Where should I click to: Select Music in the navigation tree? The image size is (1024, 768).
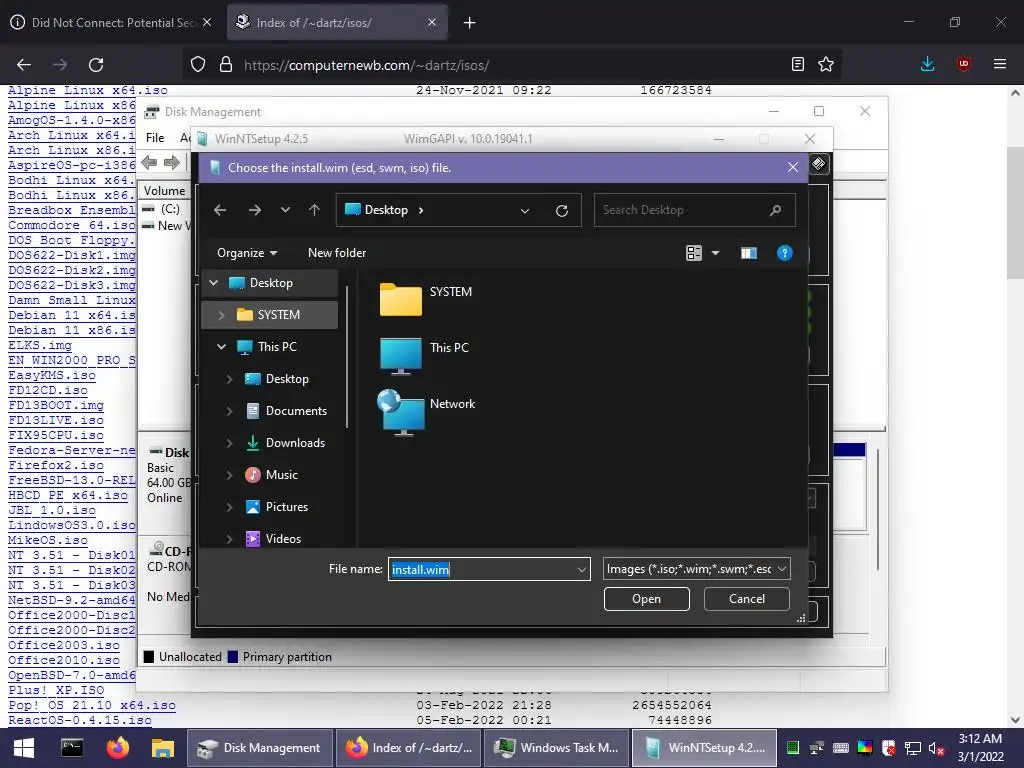coord(281,475)
